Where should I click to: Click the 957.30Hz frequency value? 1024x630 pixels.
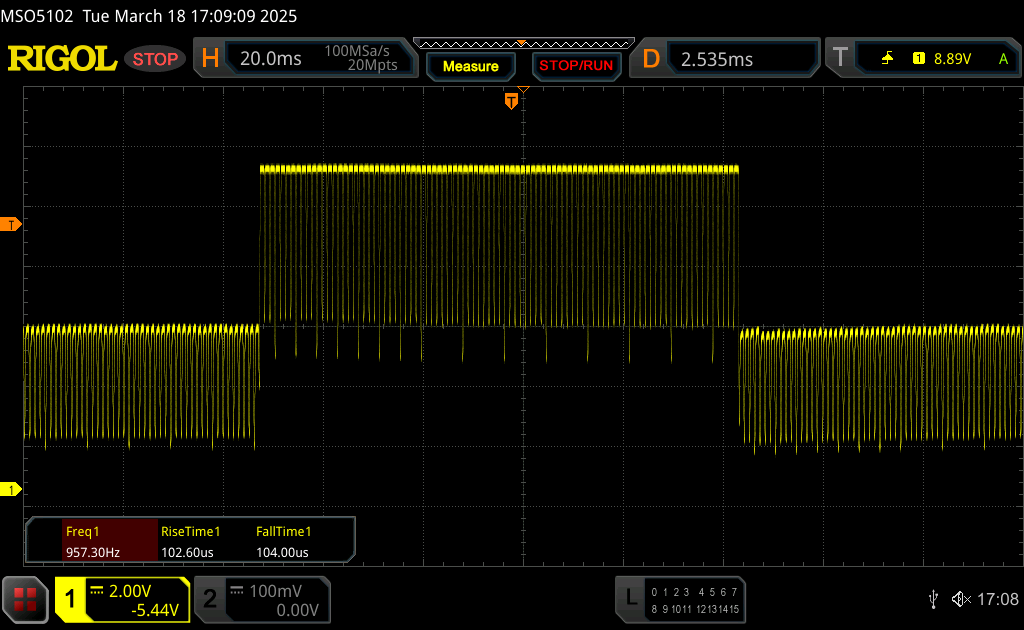tap(93, 552)
